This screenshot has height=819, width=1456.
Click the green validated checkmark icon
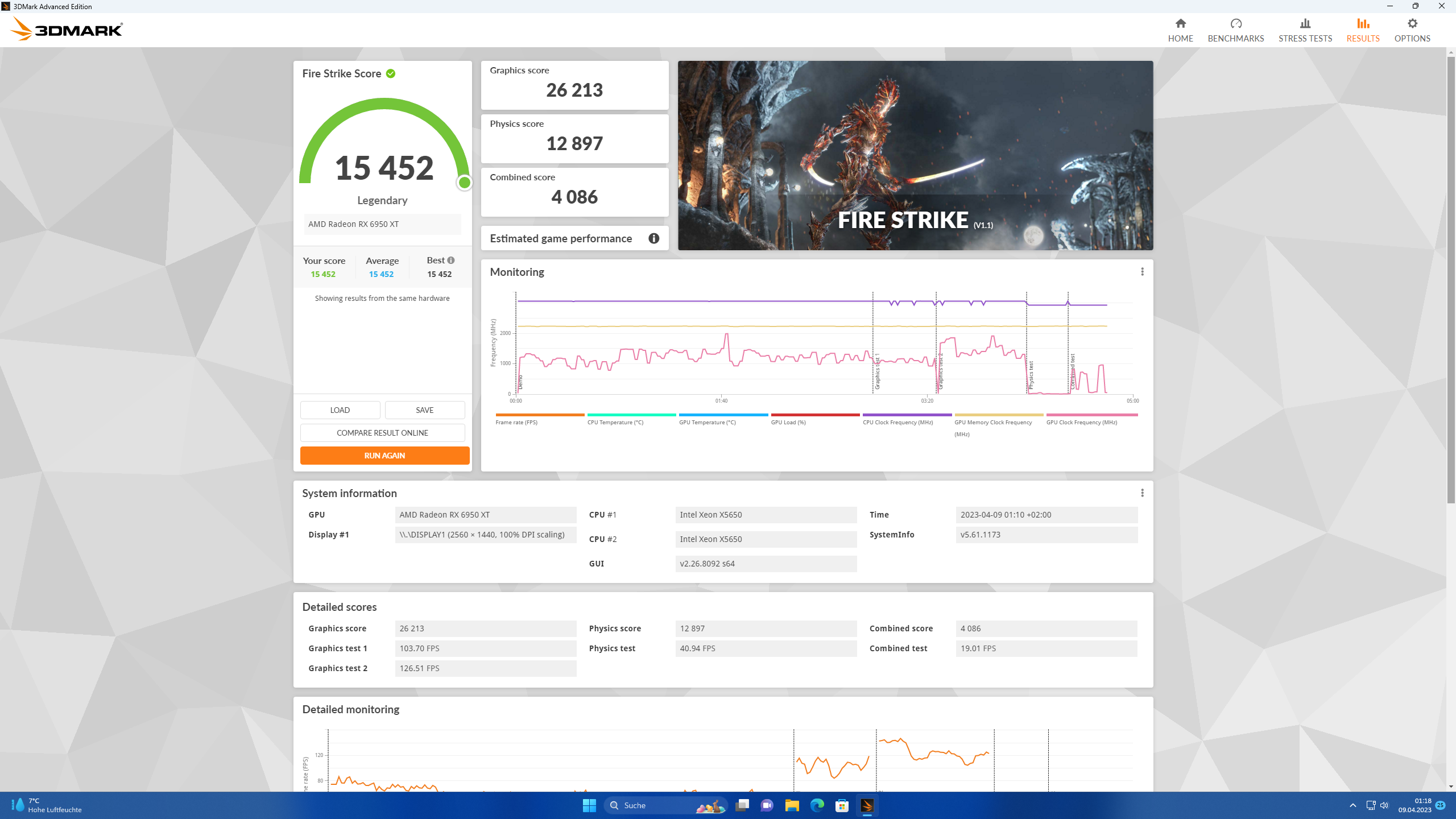(x=391, y=73)
